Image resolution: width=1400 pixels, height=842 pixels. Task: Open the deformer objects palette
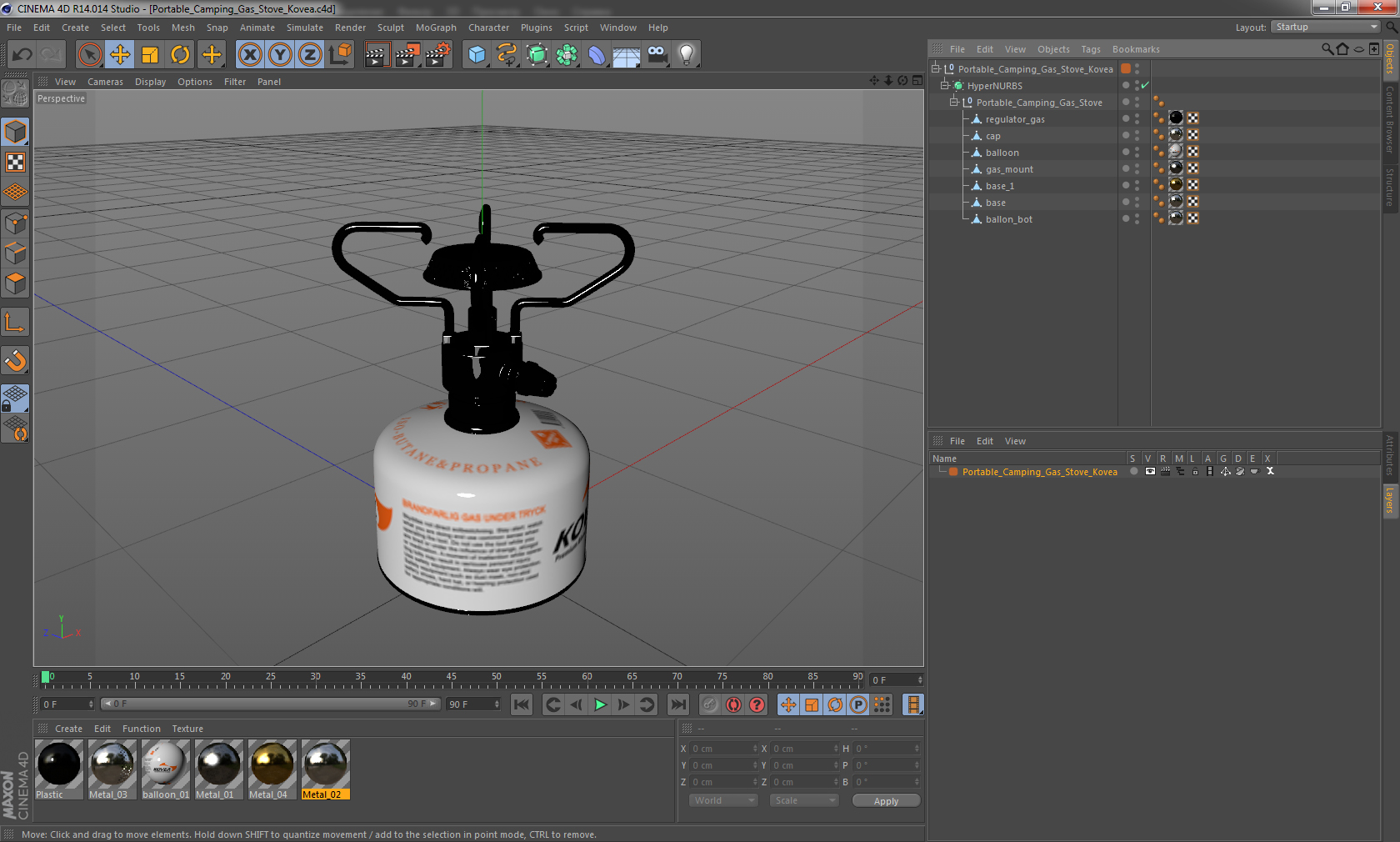(x=597, y=55)
